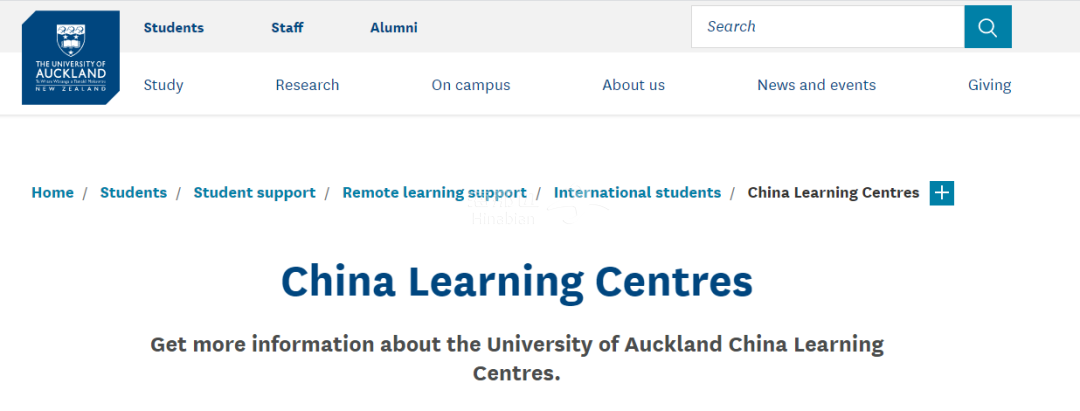Open the Alumni top link

394,28
